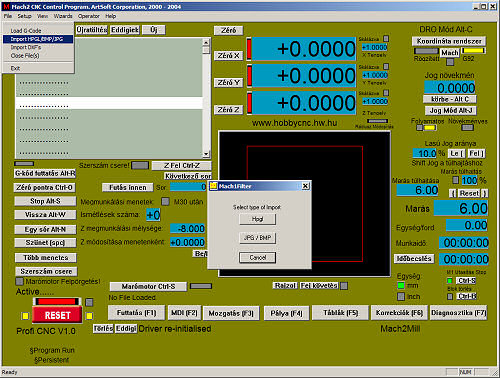Click the red RESET button
Screen dimensions: 500x378
57,315
